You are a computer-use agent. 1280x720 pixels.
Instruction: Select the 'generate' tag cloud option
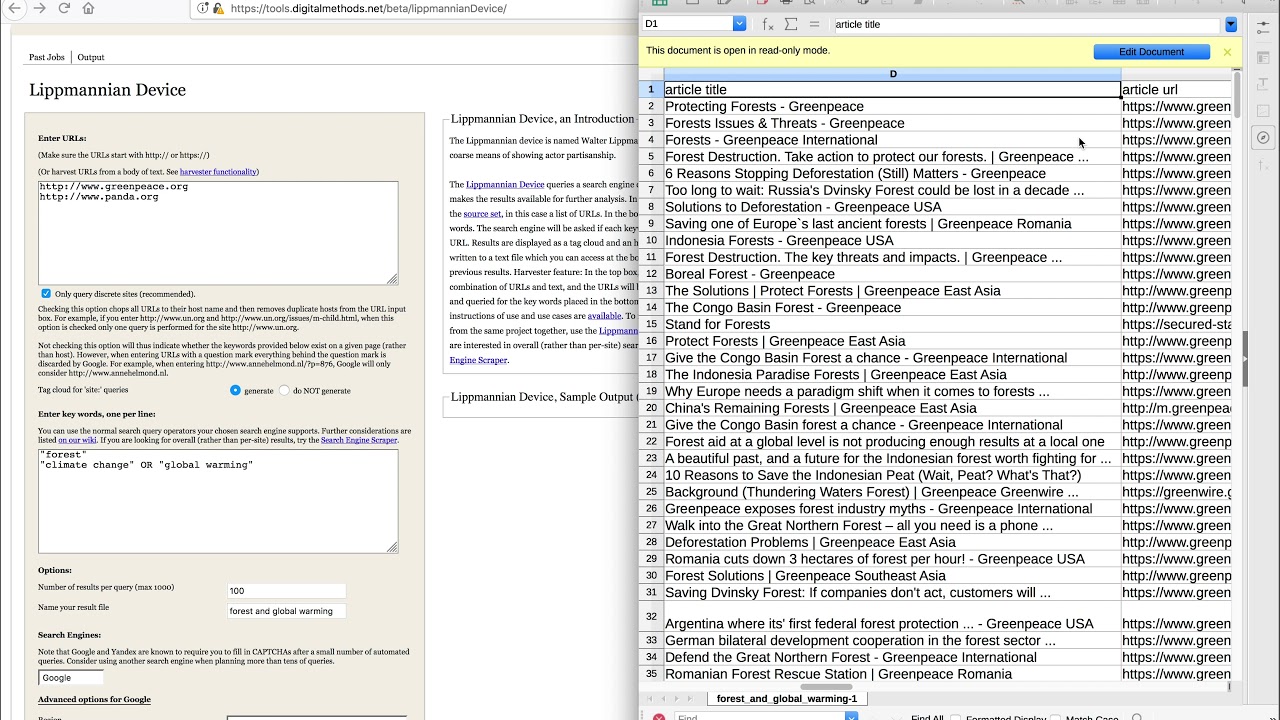click(x=236, y=390)
